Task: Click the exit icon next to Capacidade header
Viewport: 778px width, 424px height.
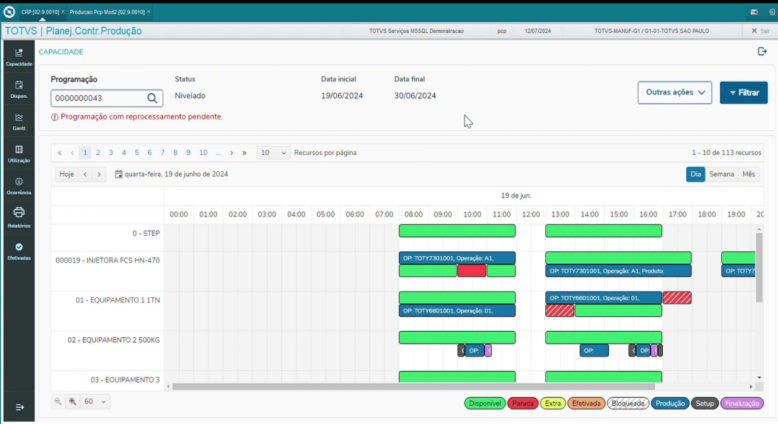Action: [762, 51]
